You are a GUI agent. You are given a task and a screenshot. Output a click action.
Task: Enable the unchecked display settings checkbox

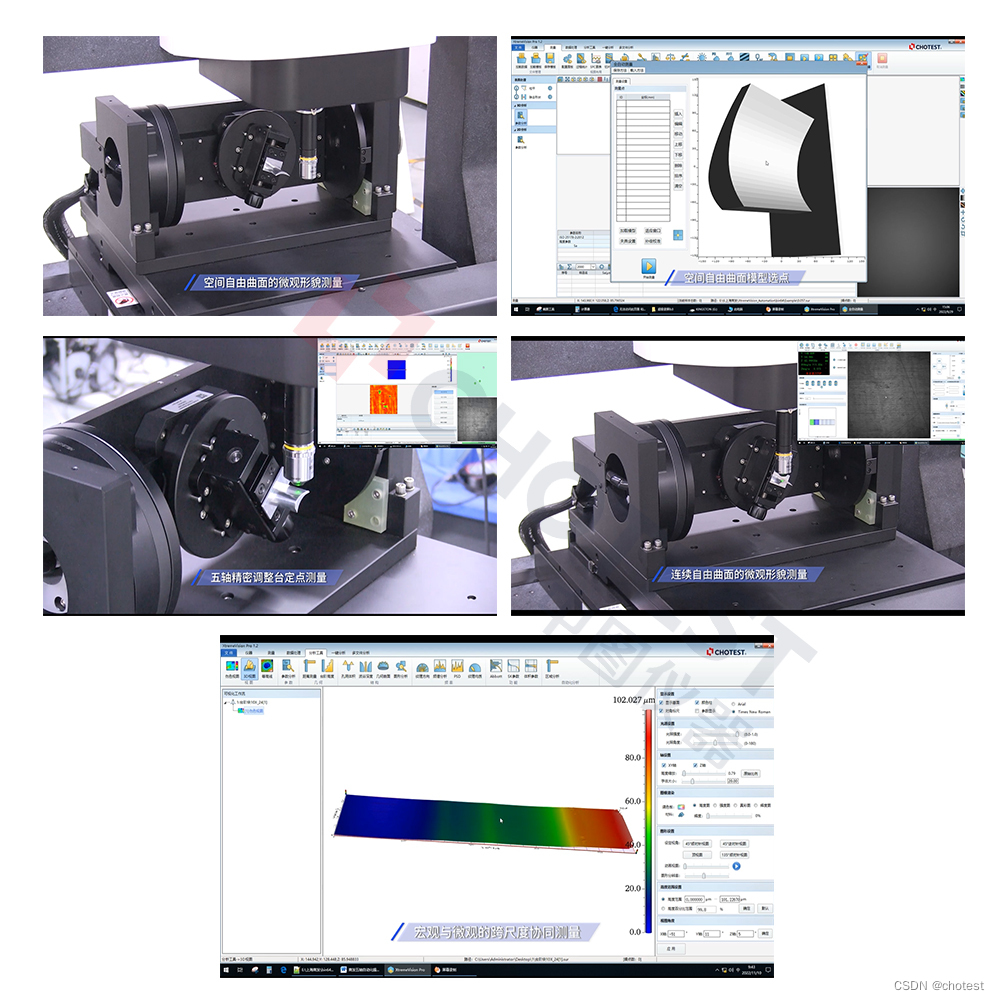697,711
